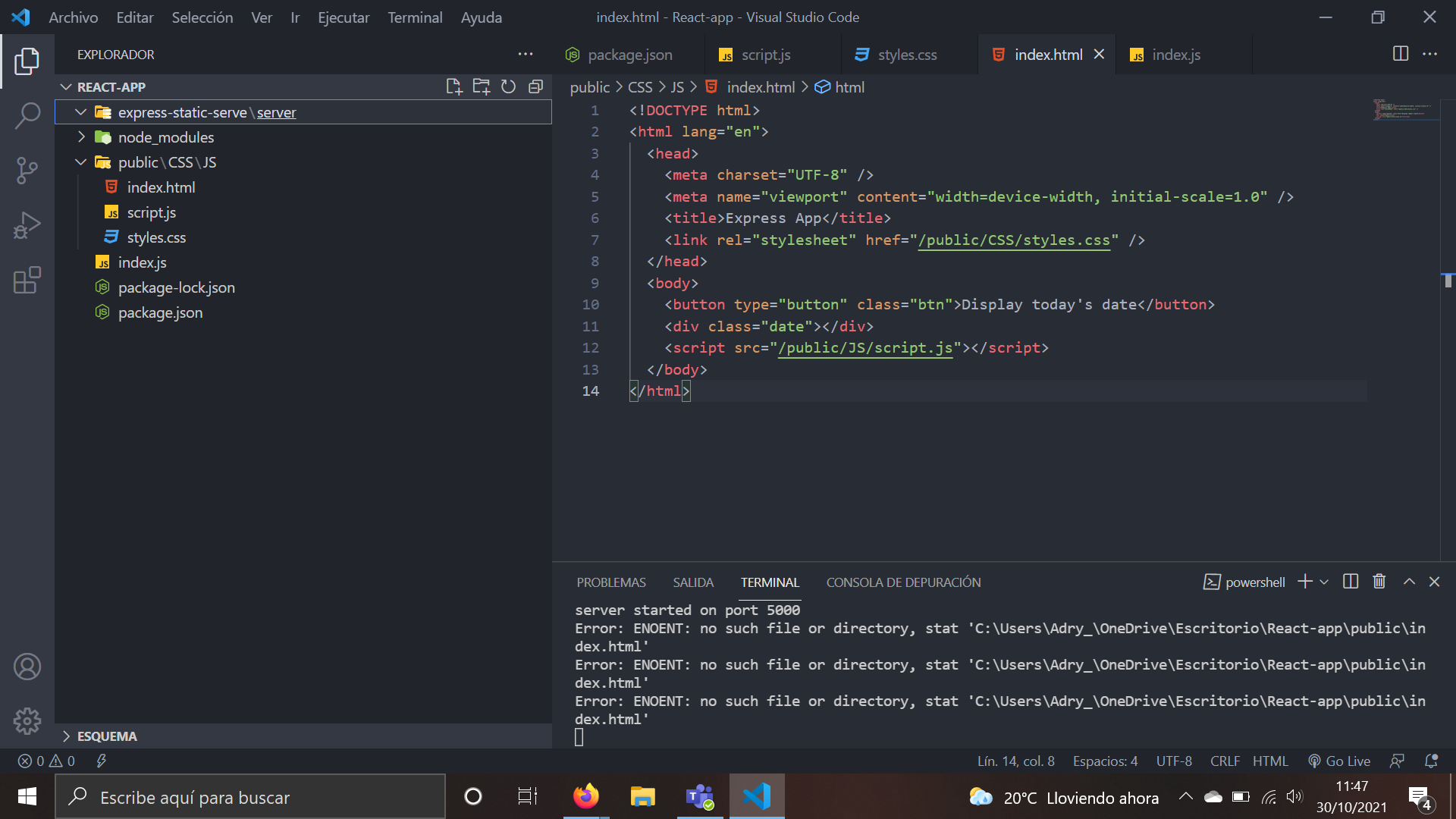Show the SALIDA panel tab
Image resolution: width=1456 pixels, height=819 pixels.
coord(693,582)
